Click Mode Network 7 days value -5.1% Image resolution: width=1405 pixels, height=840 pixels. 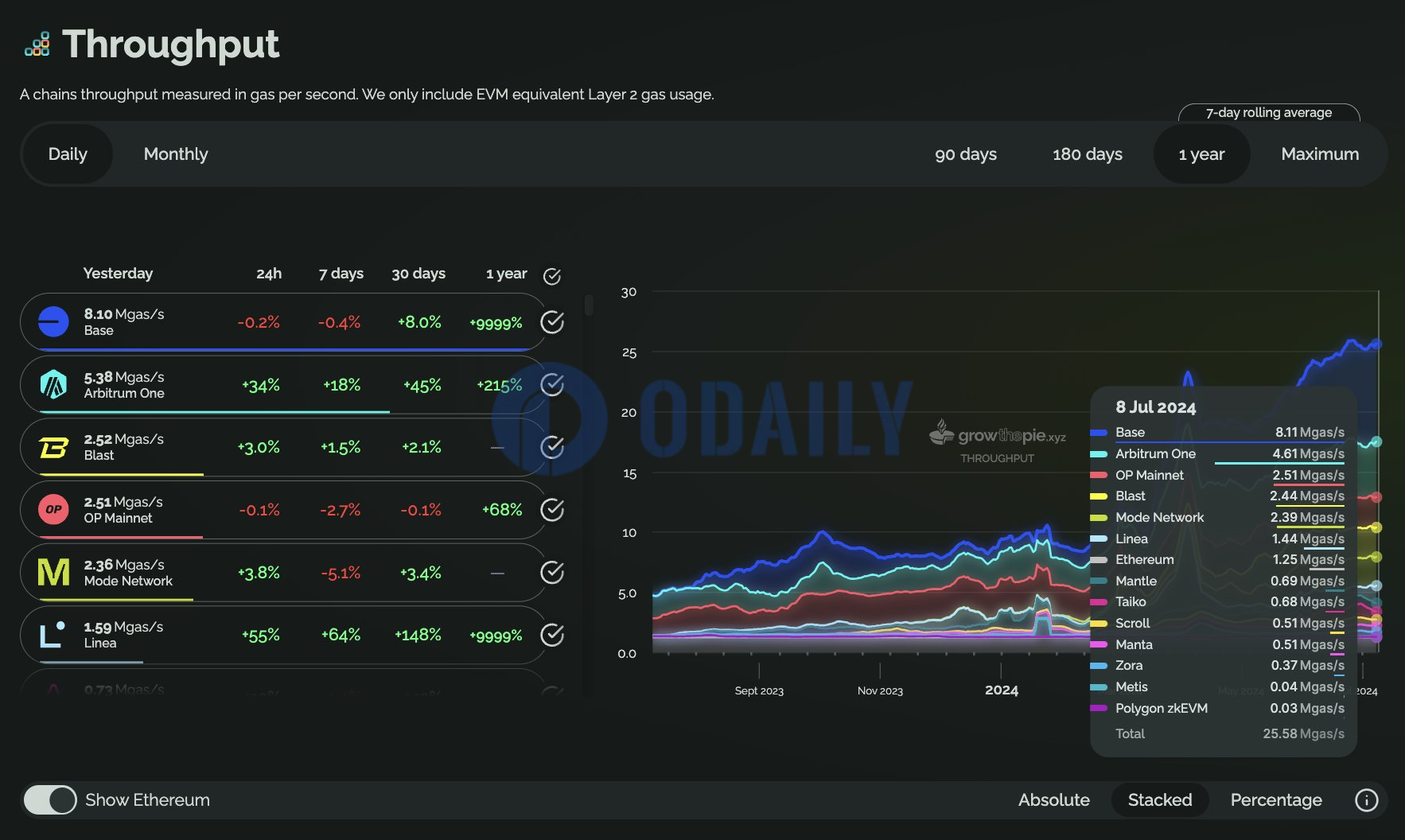click(x=341, y=573)
